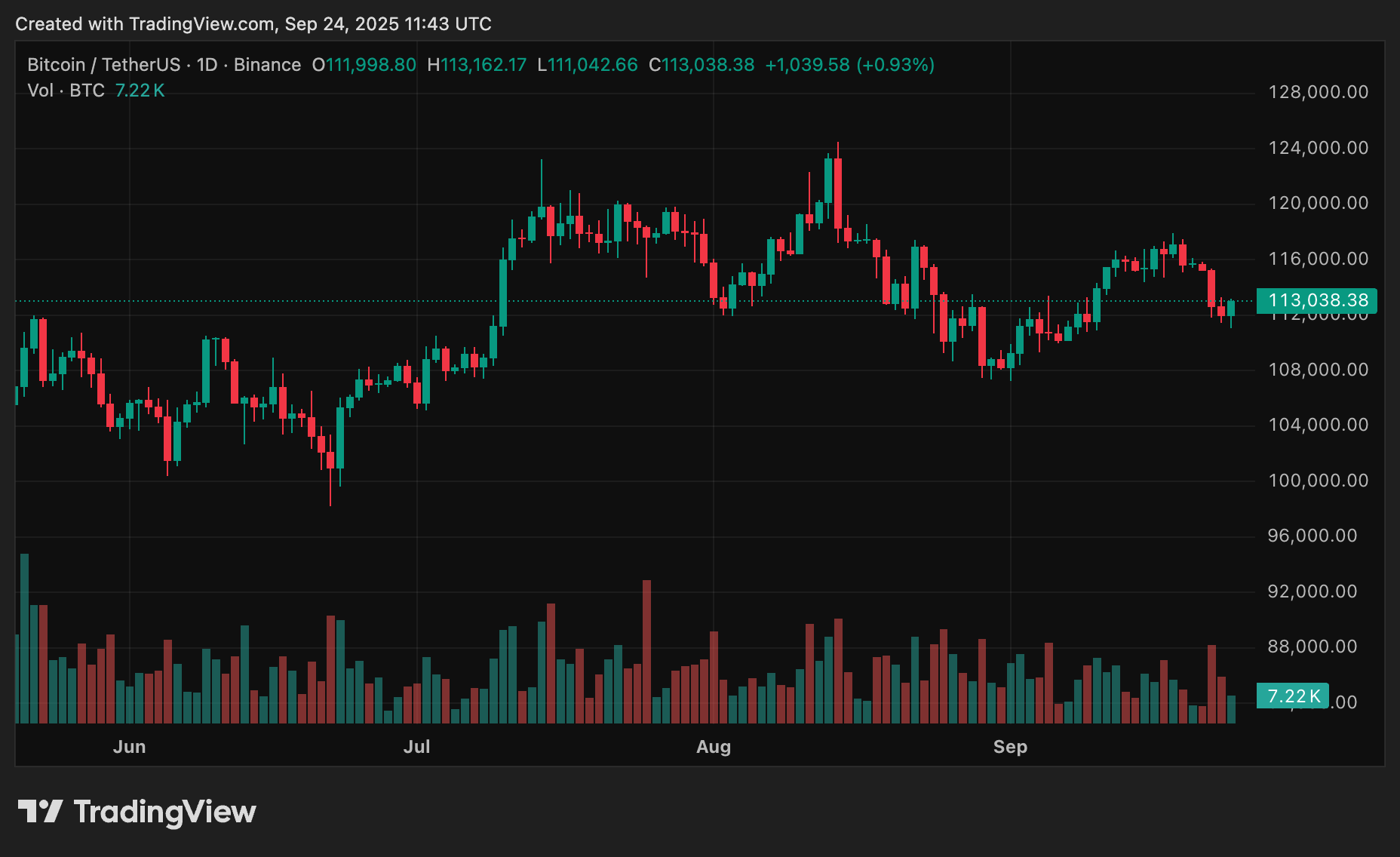Click the +0.93% change percentage
Screen dimensions: 1400x857
[896, 64]
